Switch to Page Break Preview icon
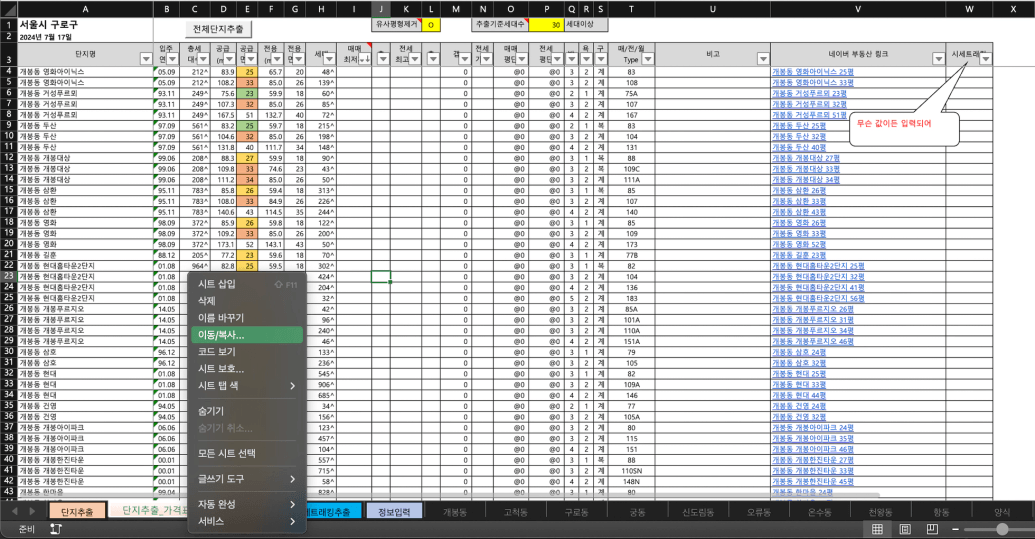The height and width of the screenshot is (539, 1035). tap(931, 528)
